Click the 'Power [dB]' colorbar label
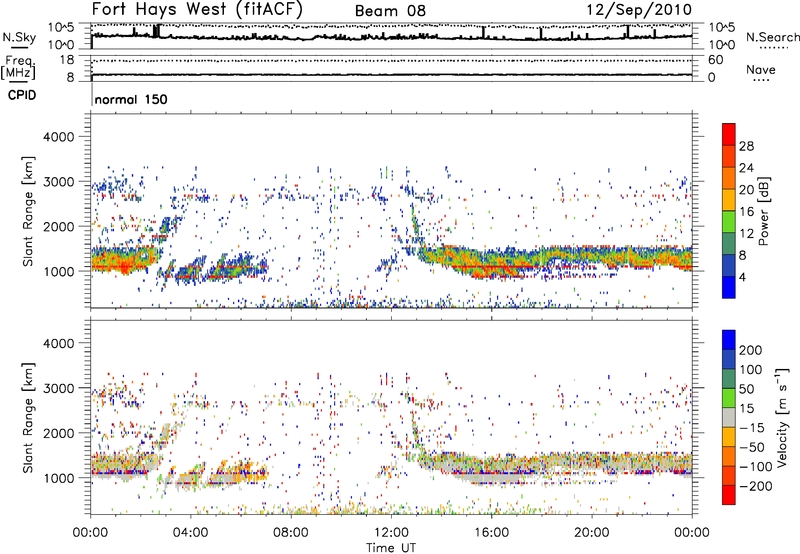 (x=763, y=211)
